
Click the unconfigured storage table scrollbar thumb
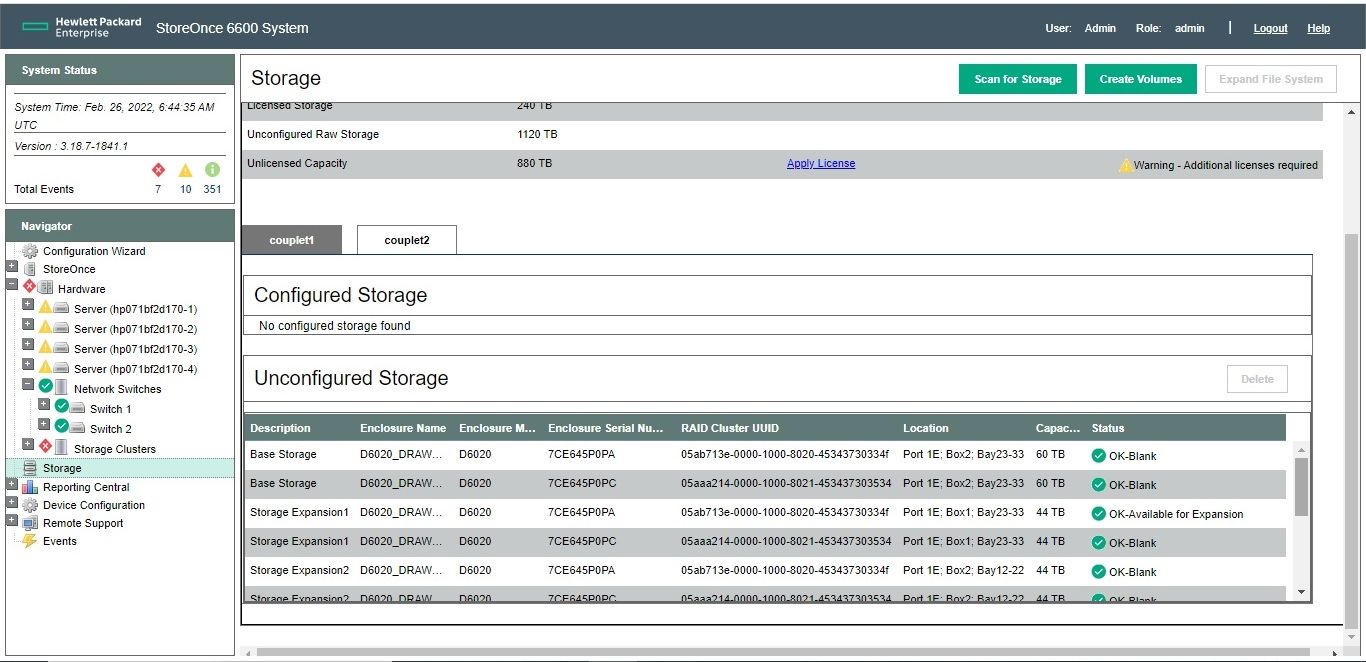tap(1301, 487)
